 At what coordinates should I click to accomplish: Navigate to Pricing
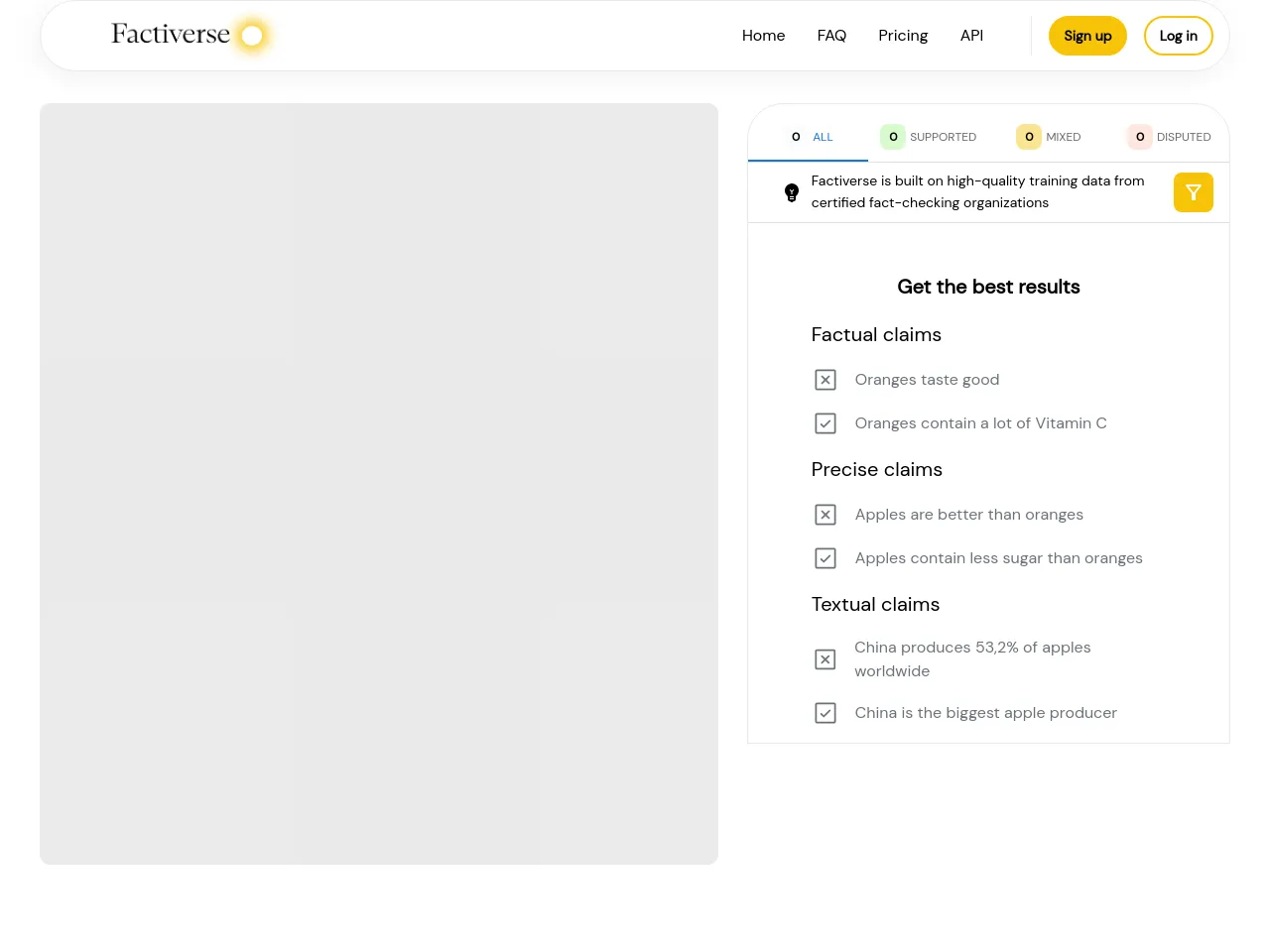[903, 36]
